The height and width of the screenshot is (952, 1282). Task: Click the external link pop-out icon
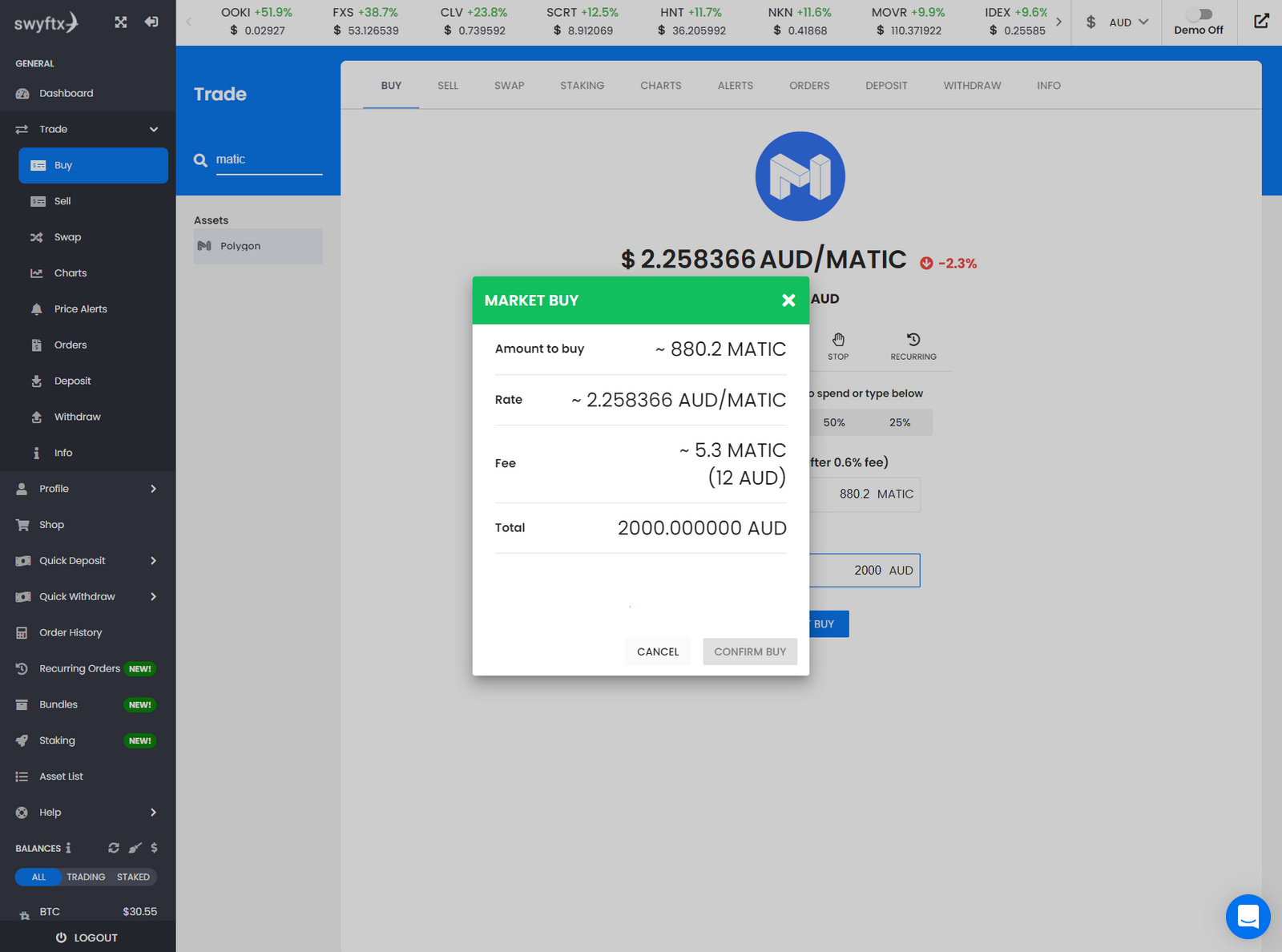pos(1261,22)
